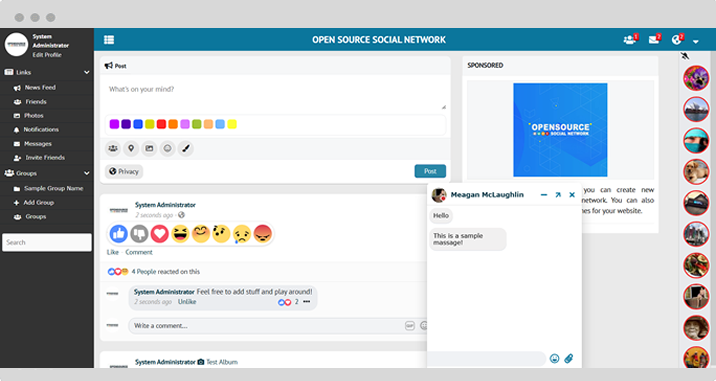Click the tag friends icon in composer
Image resolution: width=716 pixels, height=381 pixels.
click(x=113, y=148)
